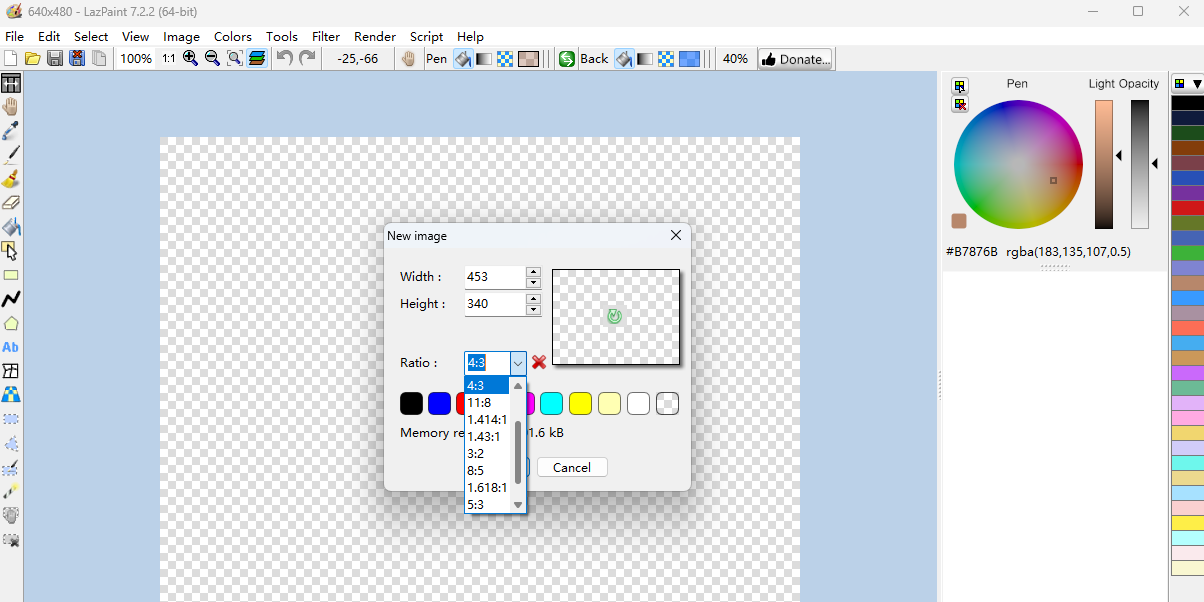Screen dimensions: 1204x602
Task: Click the red X beside Ratio
Action: coord(539,362)
